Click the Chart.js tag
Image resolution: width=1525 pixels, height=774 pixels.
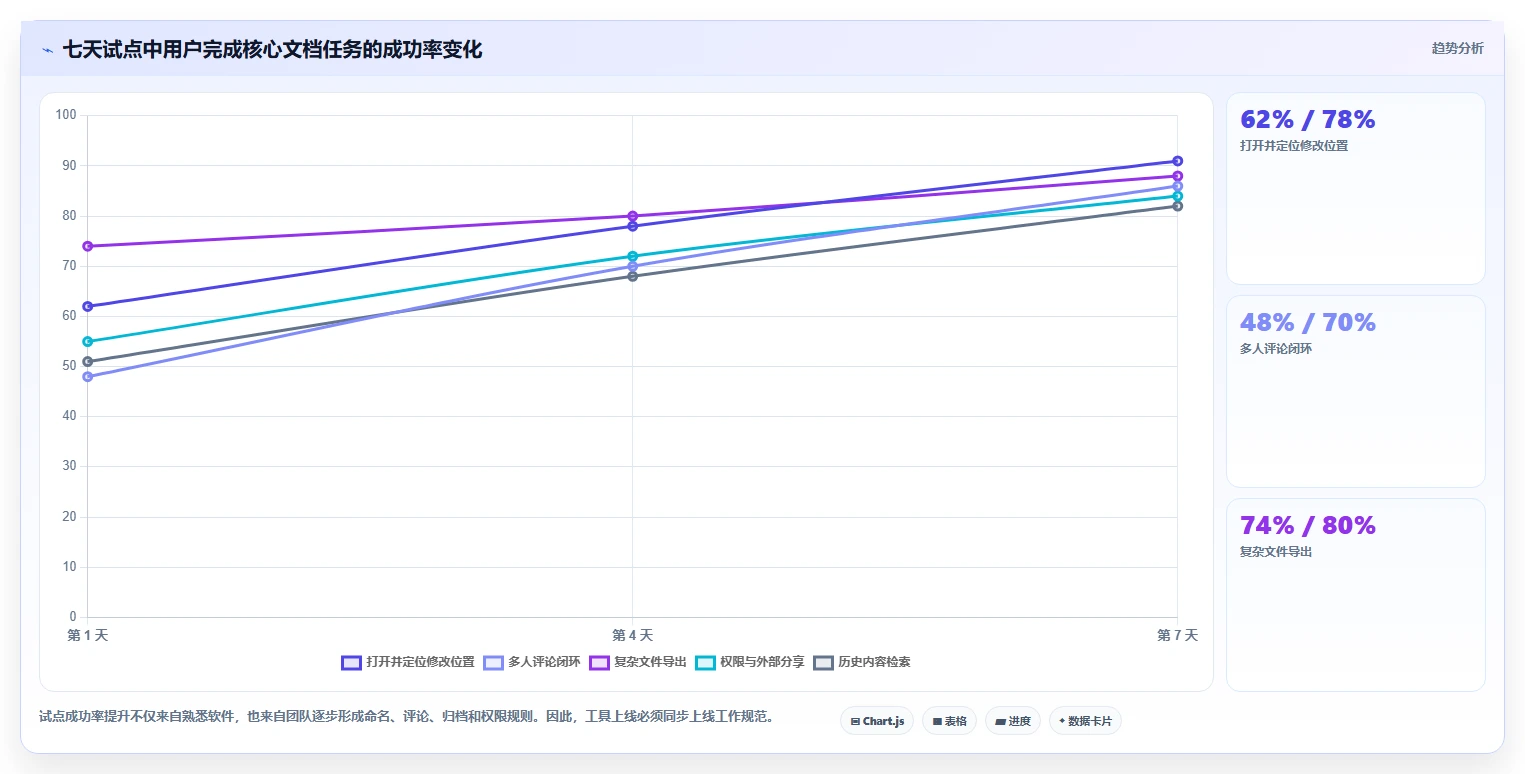pyautogui.click(x=877, y=721)
